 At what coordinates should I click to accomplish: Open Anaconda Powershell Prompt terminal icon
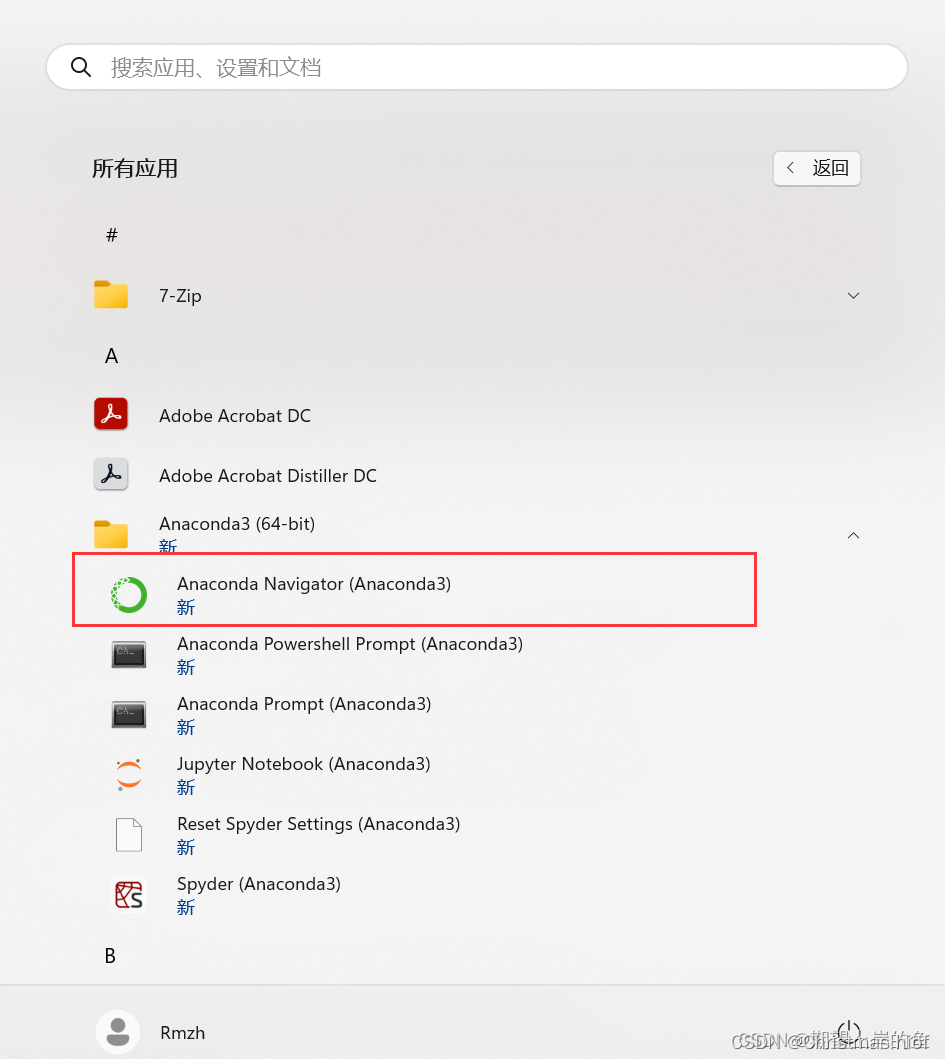click(x=128, y=654)
